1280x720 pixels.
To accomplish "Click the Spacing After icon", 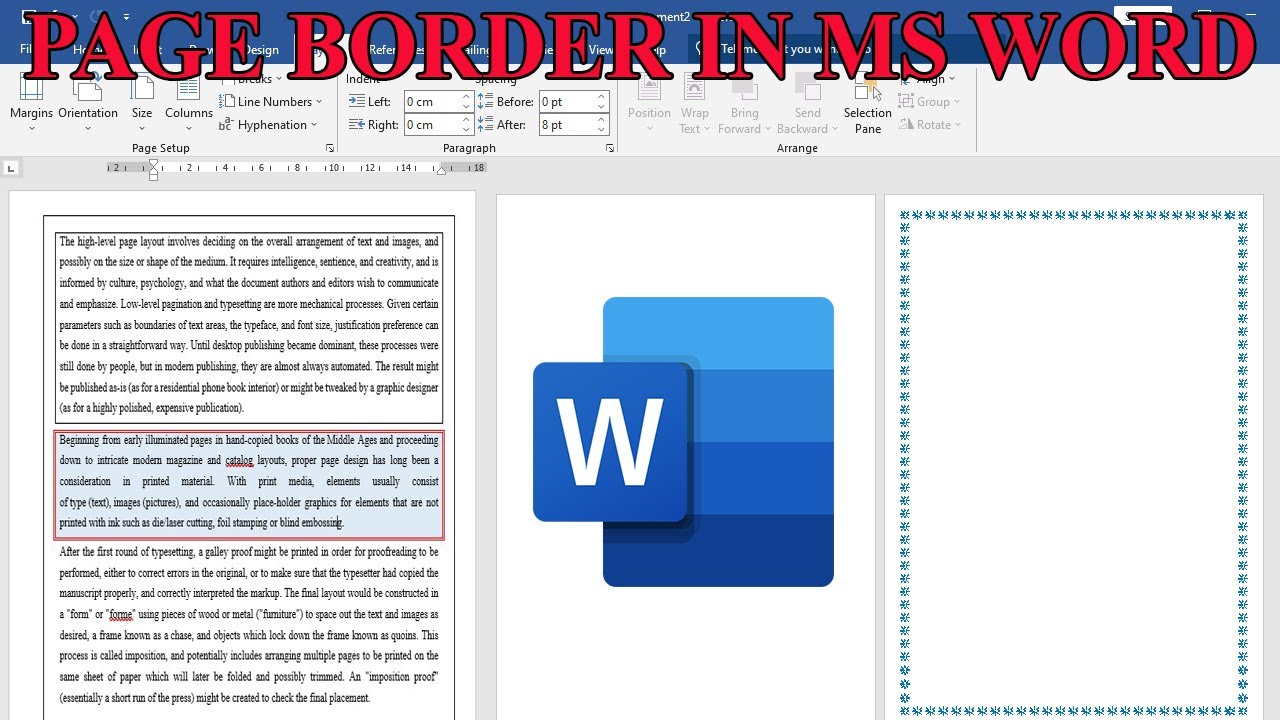I will [486, 125].
